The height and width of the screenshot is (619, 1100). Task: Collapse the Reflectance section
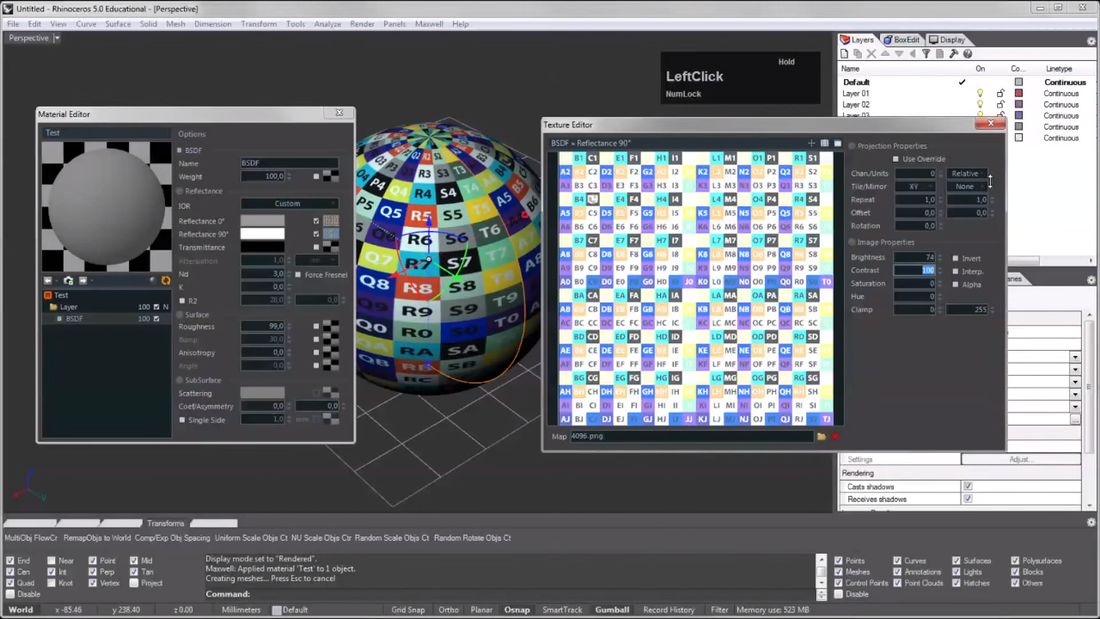click(x=180, y=191)
